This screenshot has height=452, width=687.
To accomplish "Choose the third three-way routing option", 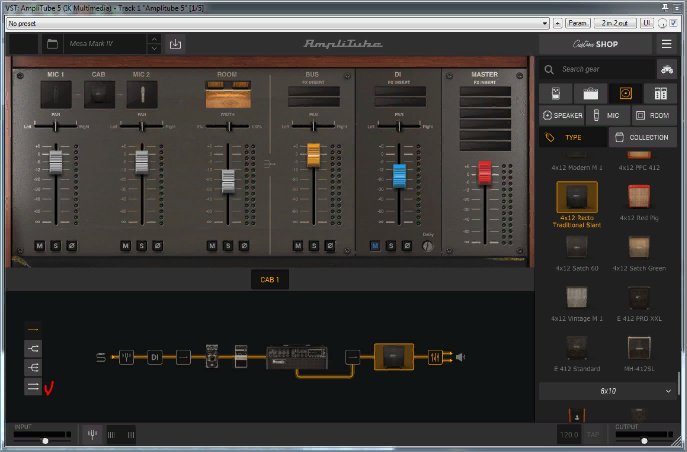I will [33, 367].
